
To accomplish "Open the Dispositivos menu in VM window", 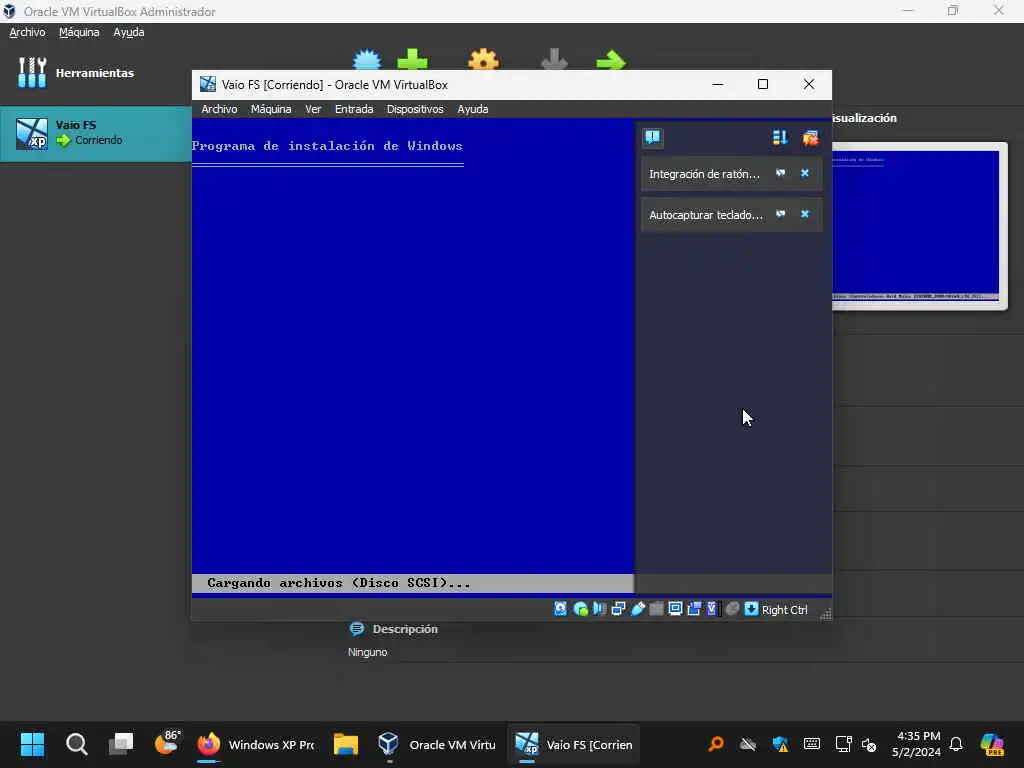I will (x=415, y=109).
